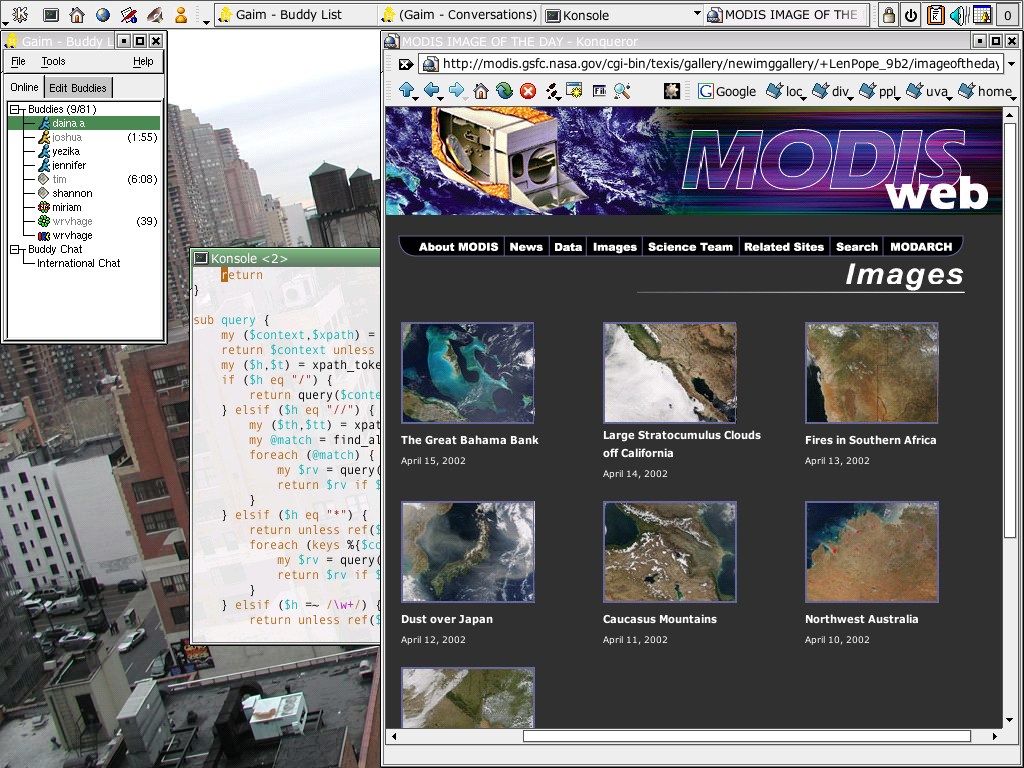
Task: Click the Related Sites navigation link
Action: point(784,247)
